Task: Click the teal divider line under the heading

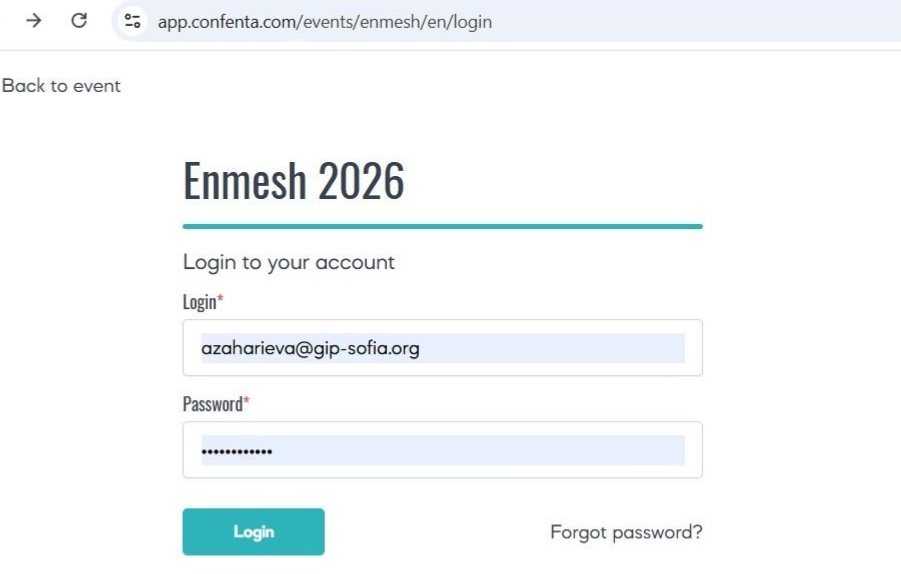Action: tap(442, 226)
